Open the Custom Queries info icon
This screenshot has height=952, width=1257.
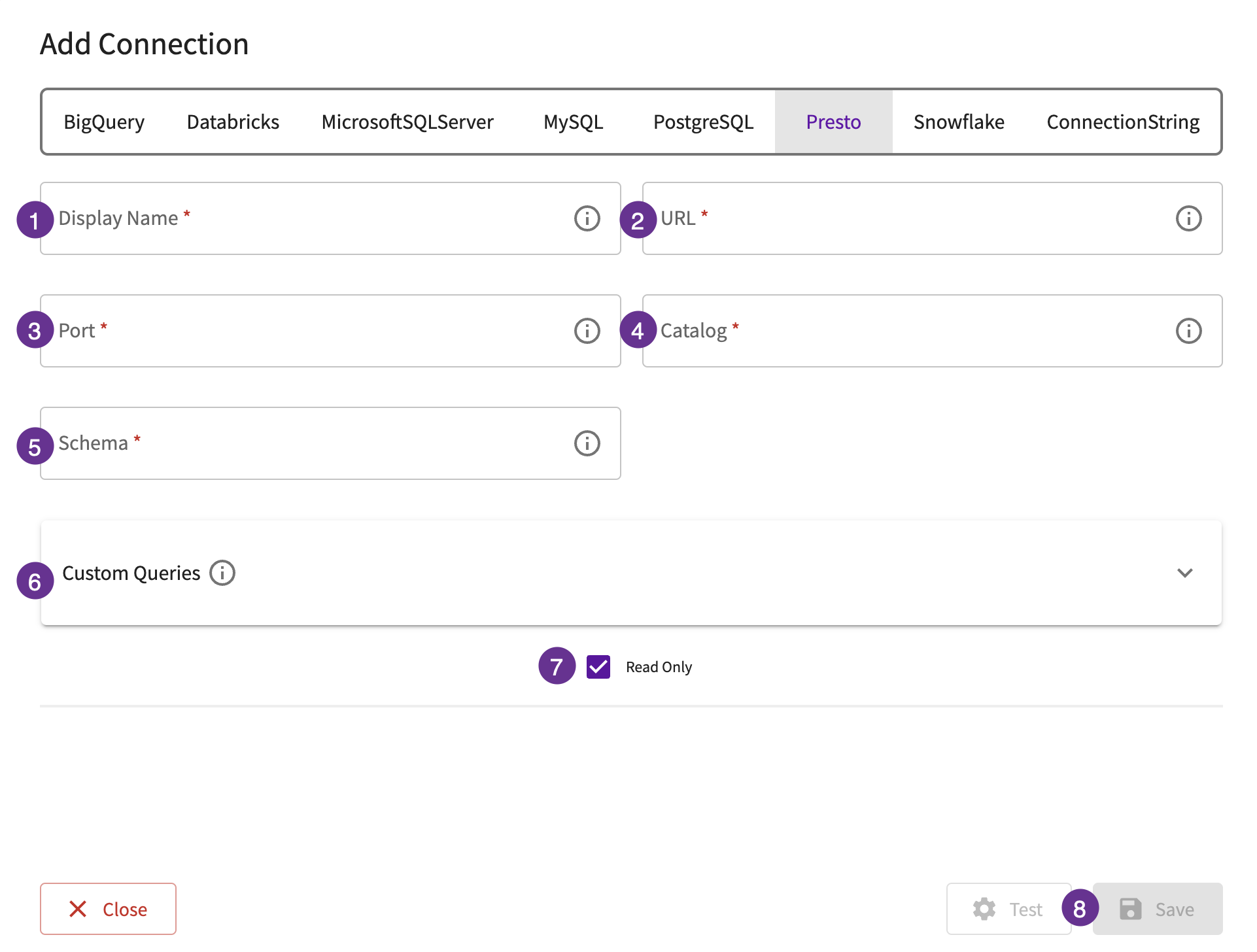pyautogui.click(x=222, y=573)
